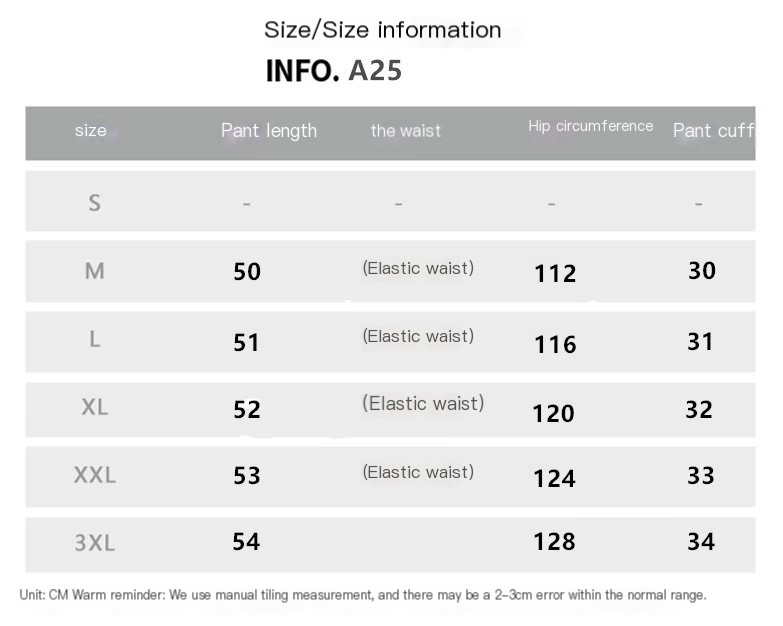Click the "Size/Size information" title text
The height and width of the screenshot is (626, 783).
pyautogui.click(x=382, y=30)
